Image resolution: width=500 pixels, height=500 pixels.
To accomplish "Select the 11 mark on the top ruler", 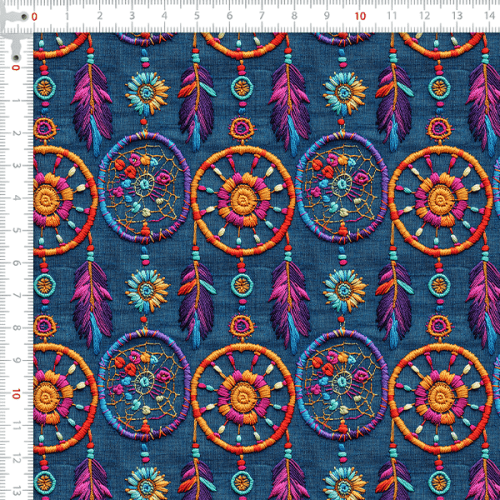I will tap(392, 16).
